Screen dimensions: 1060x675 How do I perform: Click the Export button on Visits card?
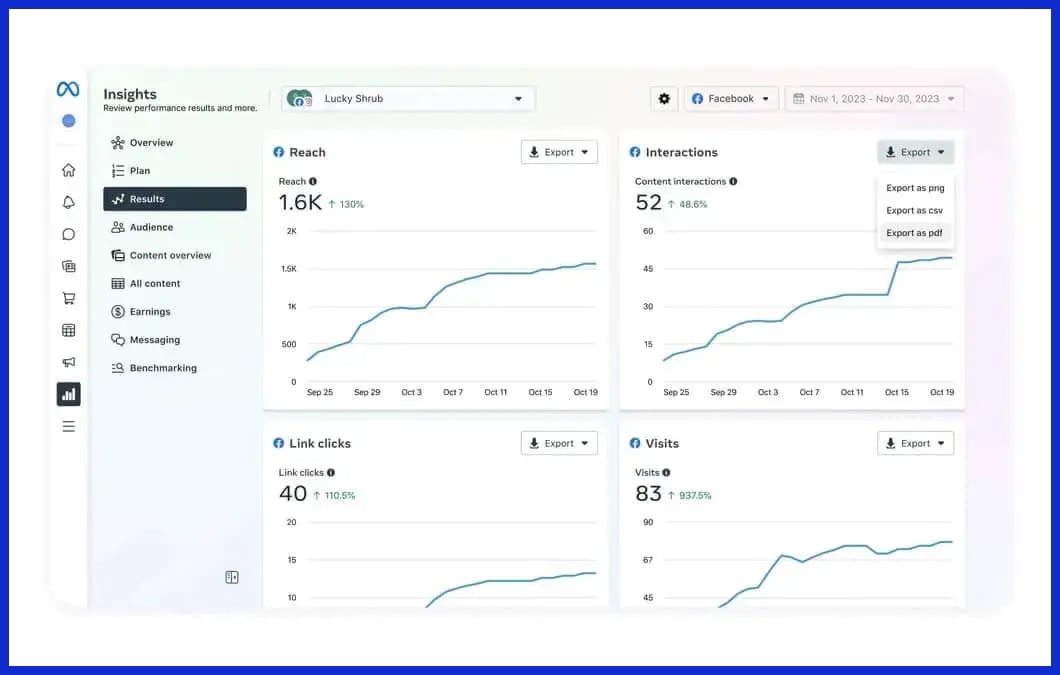pos(915,443)
